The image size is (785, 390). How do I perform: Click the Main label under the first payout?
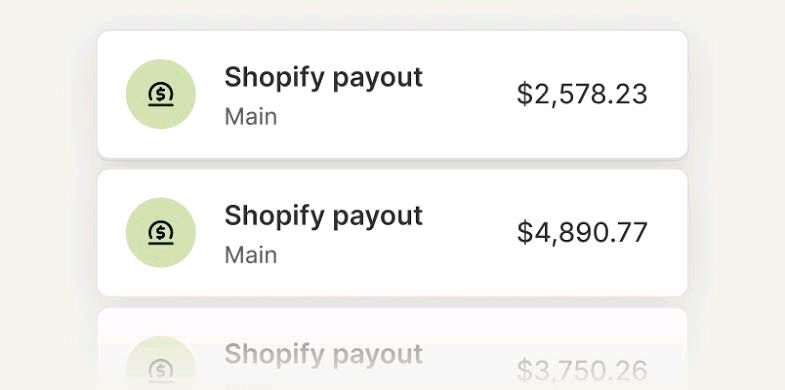pyautogui.click(x=250, y=117)
